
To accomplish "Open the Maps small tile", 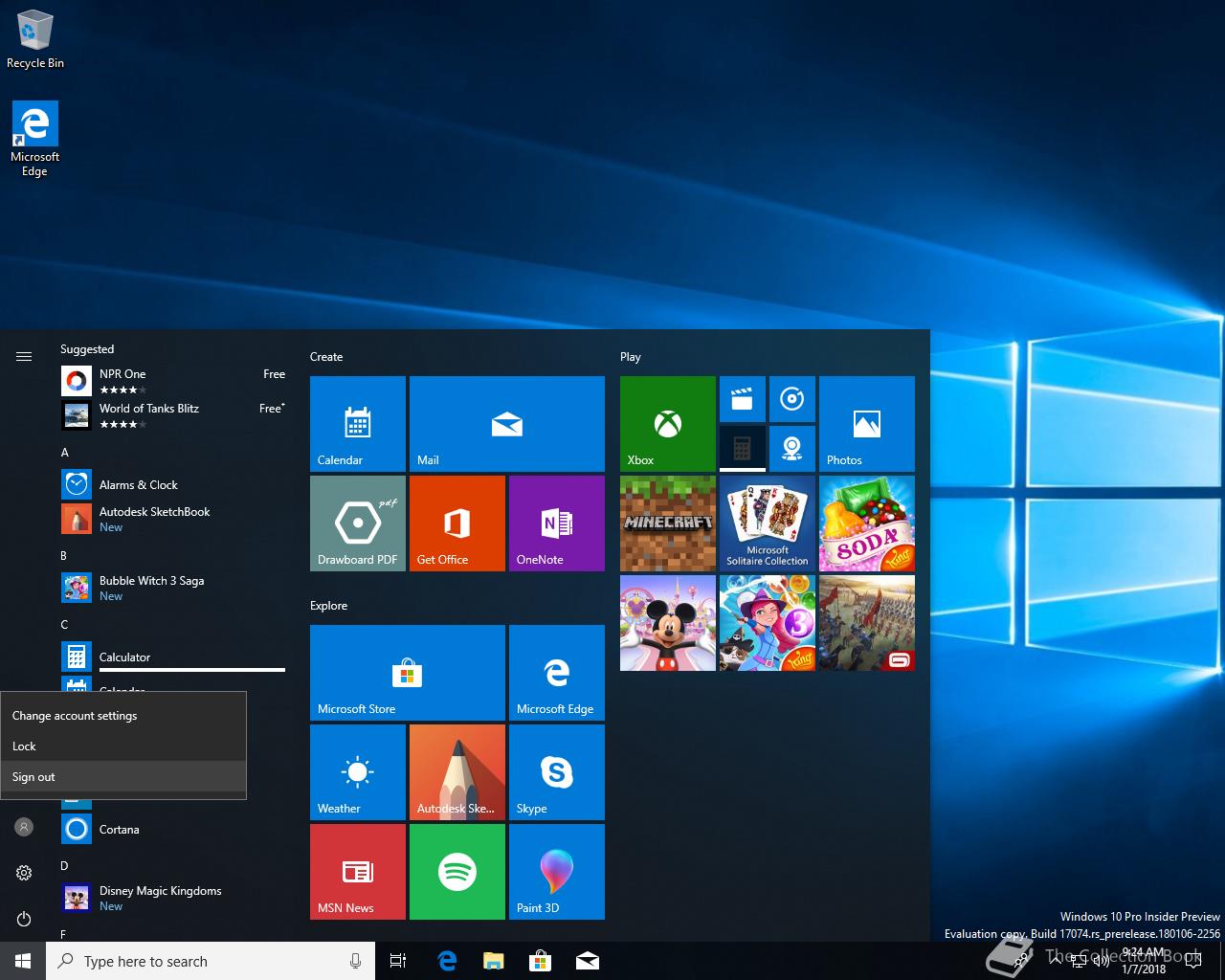I will [792, 449].
